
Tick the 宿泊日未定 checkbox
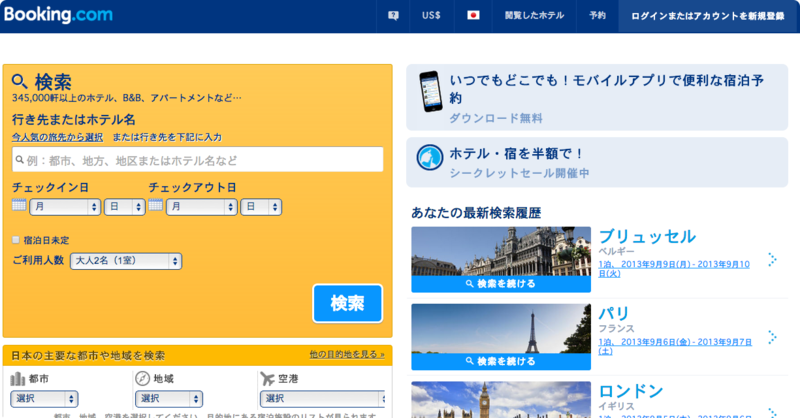(x=16, y=240)
